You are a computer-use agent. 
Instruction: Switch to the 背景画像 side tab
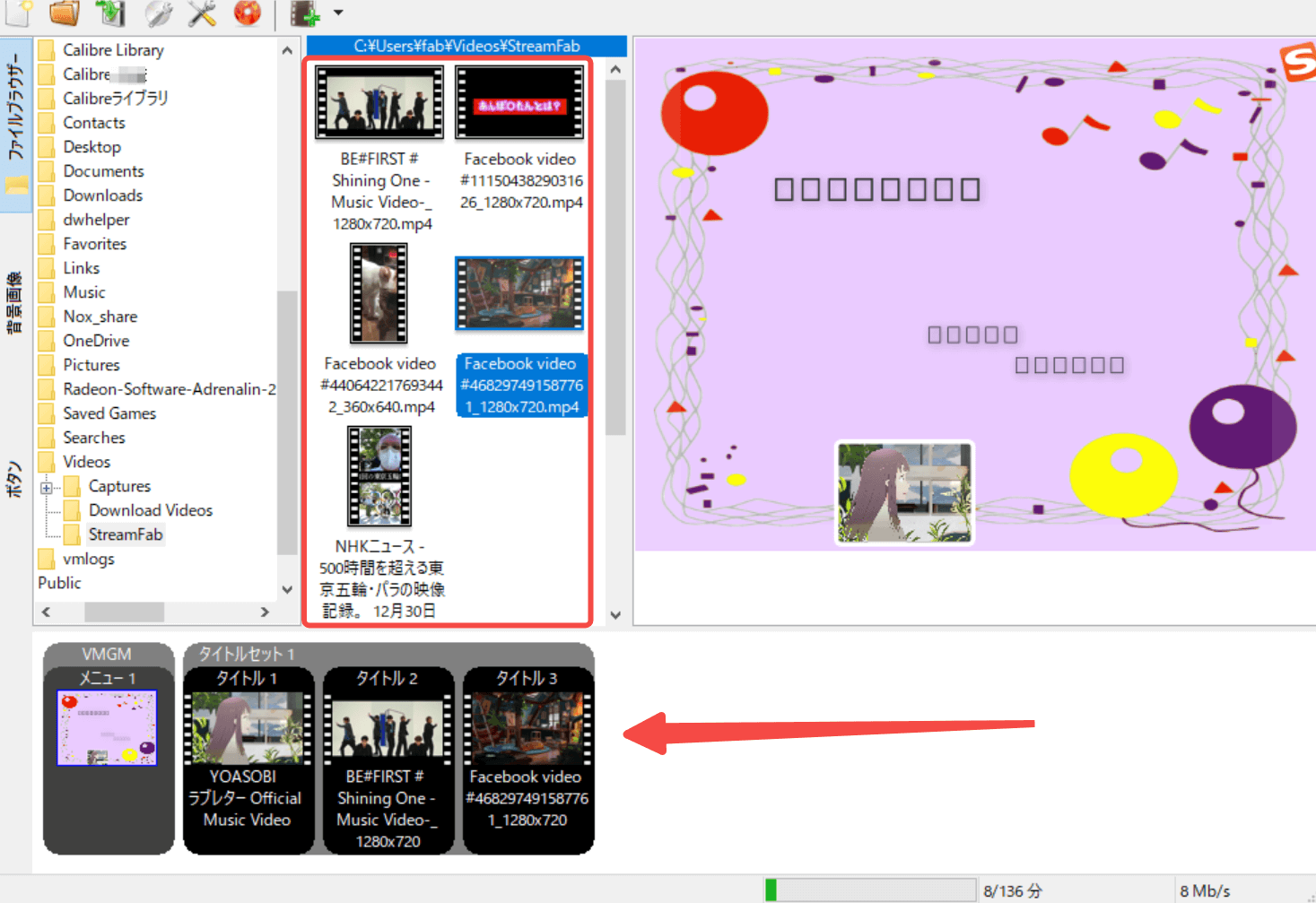point(15,302)
